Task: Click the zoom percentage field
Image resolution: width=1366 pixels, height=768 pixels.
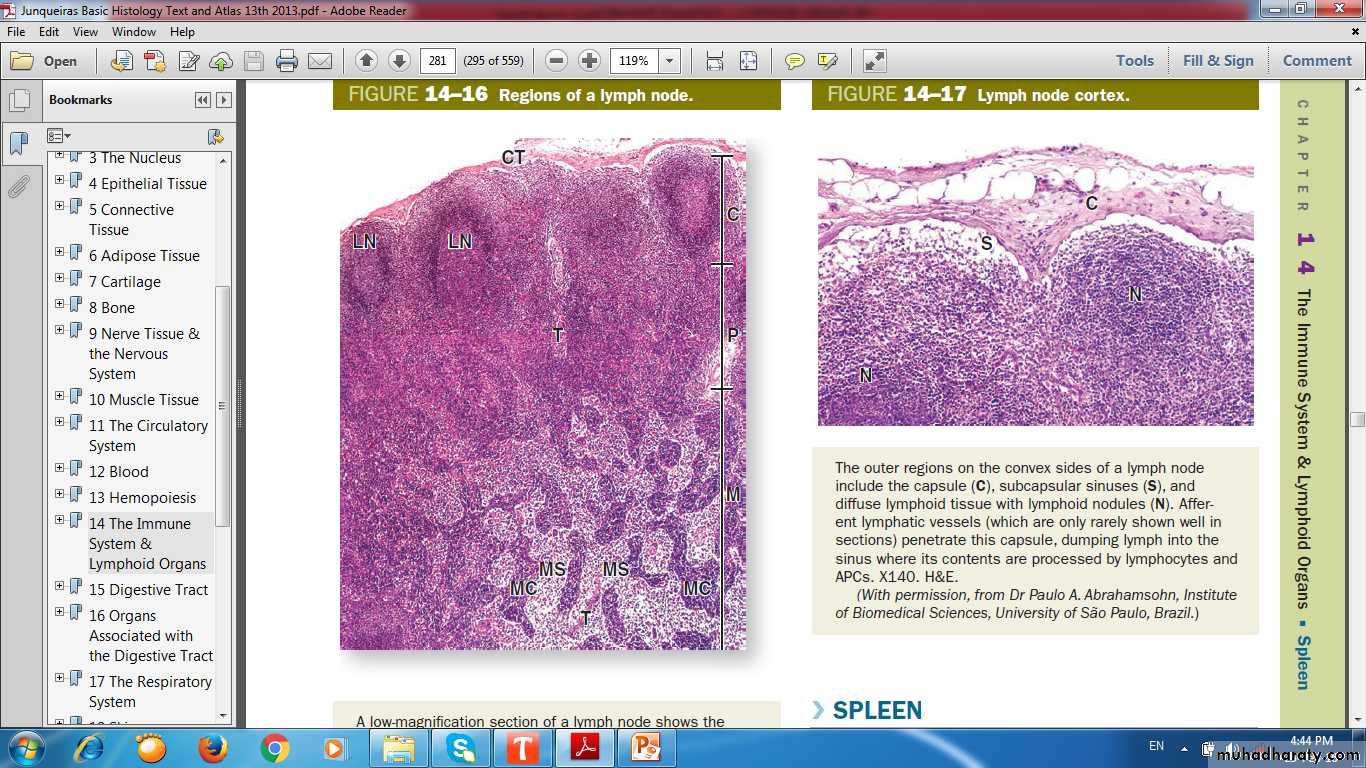Action: click(634, 61)
